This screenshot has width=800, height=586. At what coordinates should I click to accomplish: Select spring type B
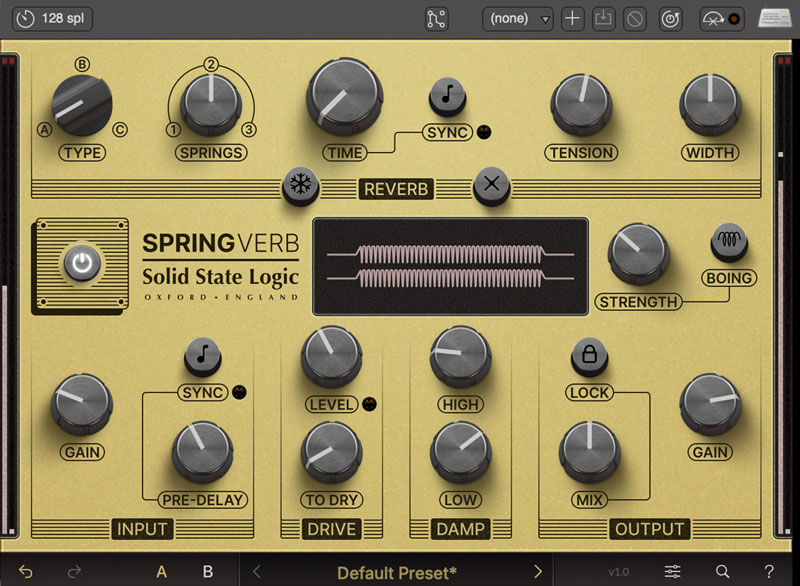pyautogui.click(x=82, y=64)
